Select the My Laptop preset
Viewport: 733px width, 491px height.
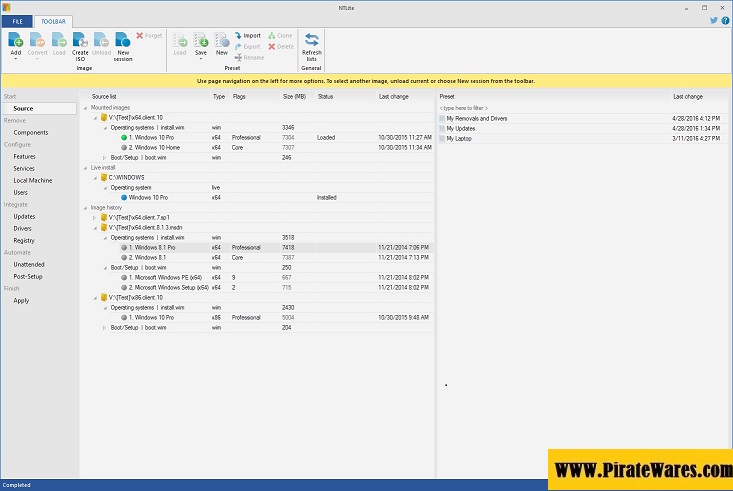point(462,138)
